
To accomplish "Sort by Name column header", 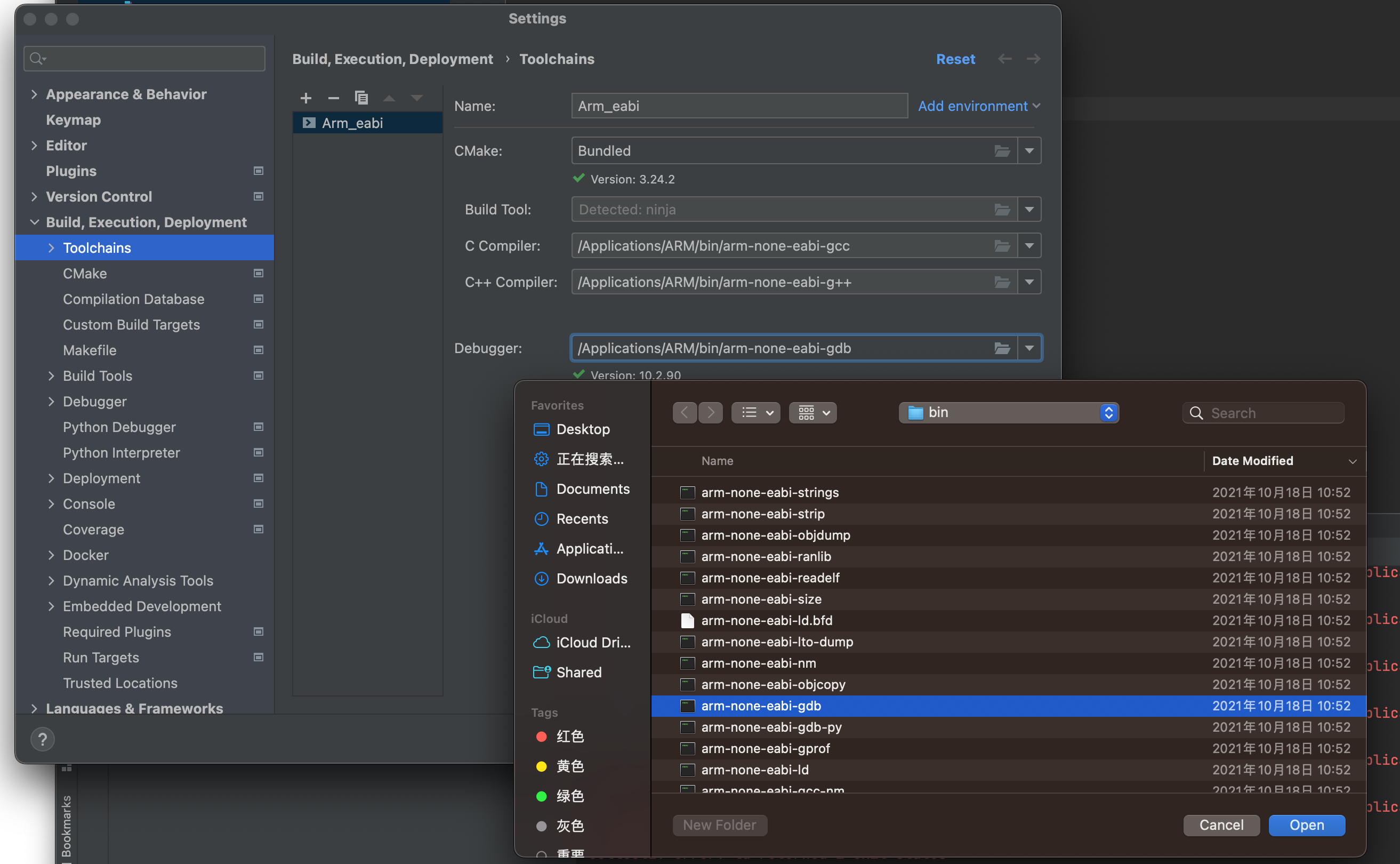I will pos(717,461).
